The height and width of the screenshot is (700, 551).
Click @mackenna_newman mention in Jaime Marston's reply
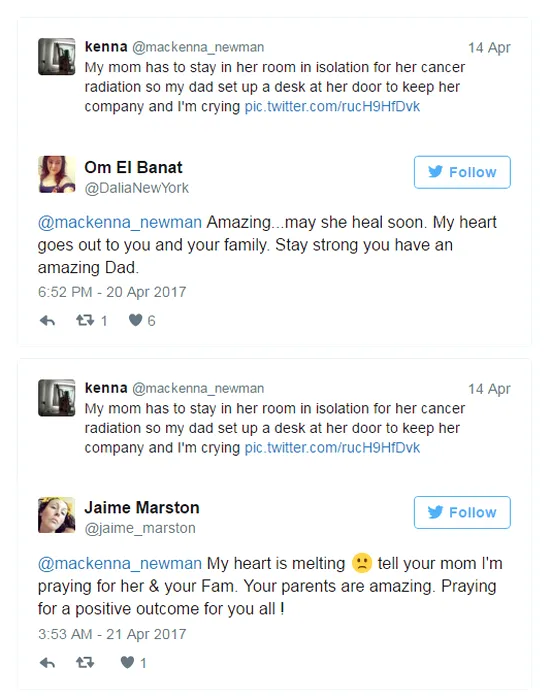(120, 563)
